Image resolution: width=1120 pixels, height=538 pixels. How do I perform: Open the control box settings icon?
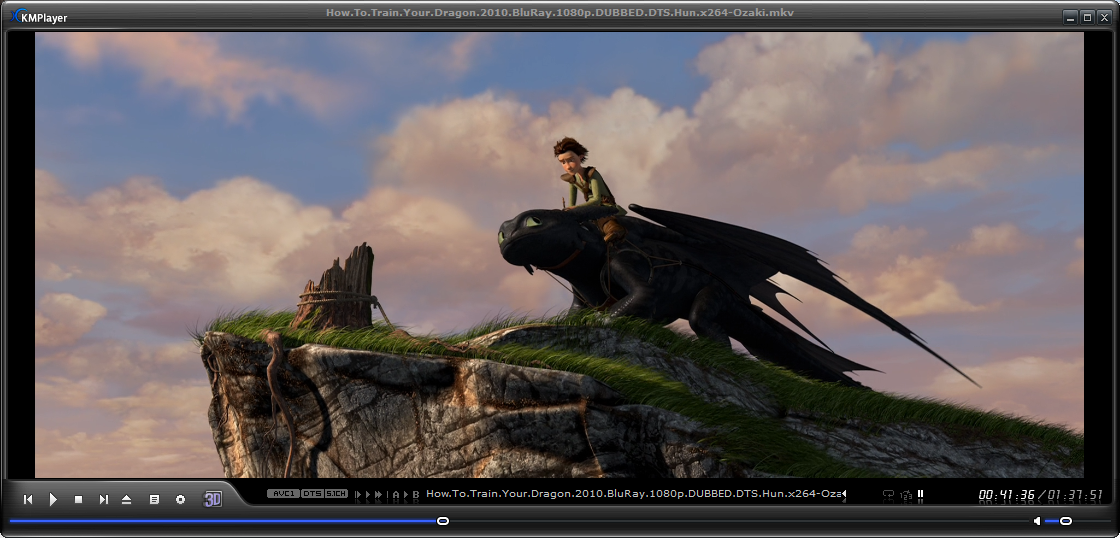(x=181, y=499)
